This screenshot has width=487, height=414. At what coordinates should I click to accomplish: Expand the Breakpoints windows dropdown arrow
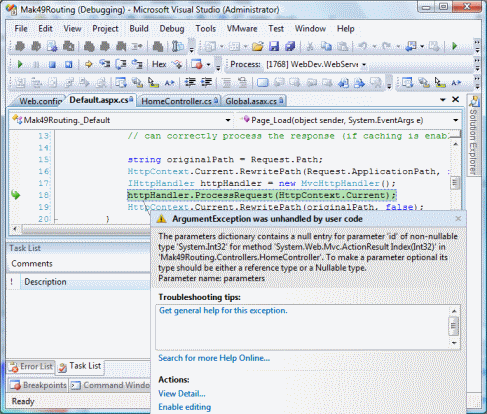209,64
